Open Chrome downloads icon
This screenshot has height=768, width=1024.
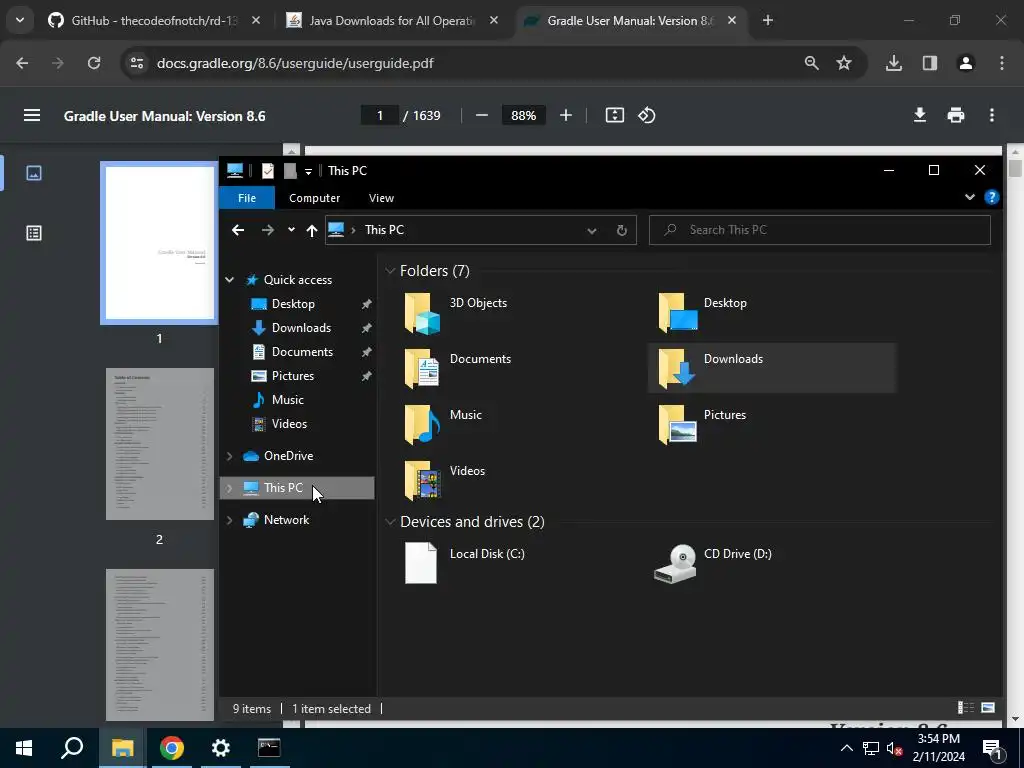point(893,63)
